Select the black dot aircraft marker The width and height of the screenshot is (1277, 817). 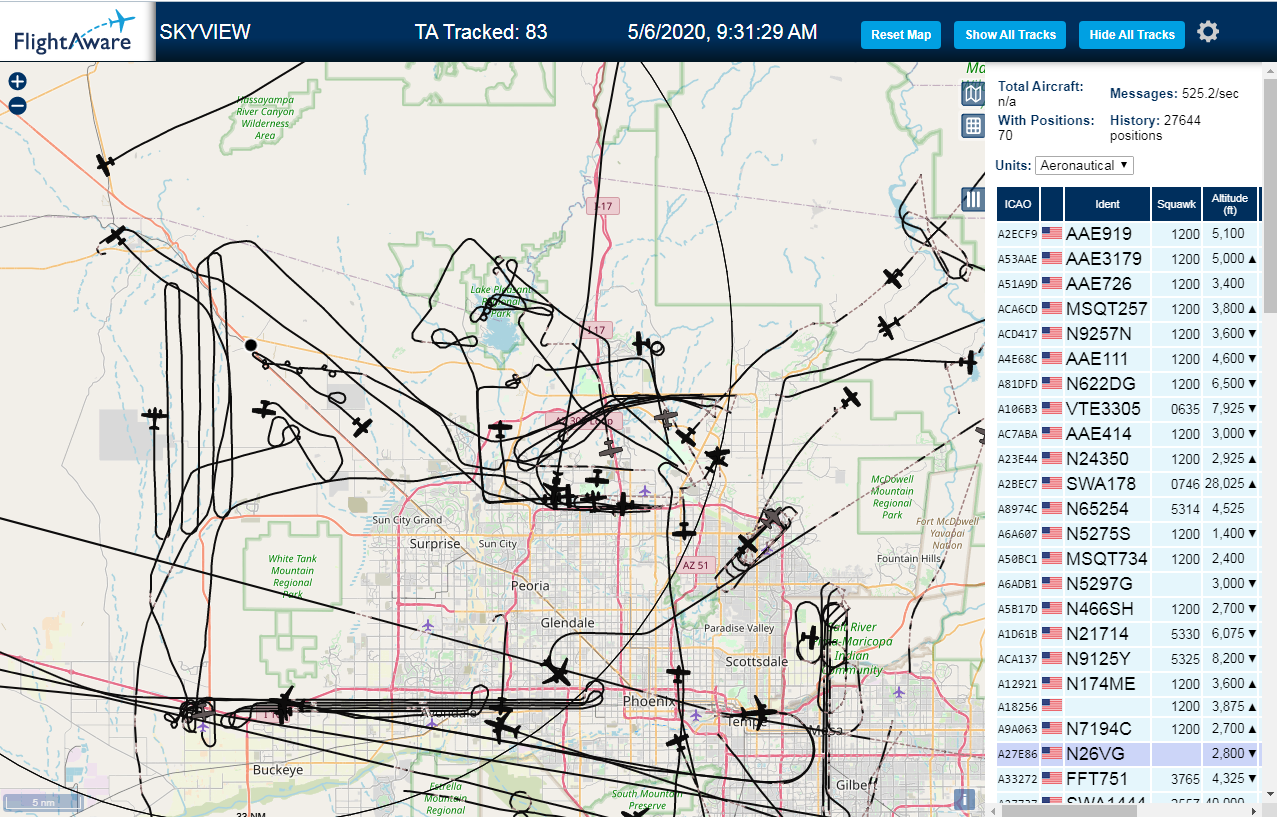(x=251, y=345)
